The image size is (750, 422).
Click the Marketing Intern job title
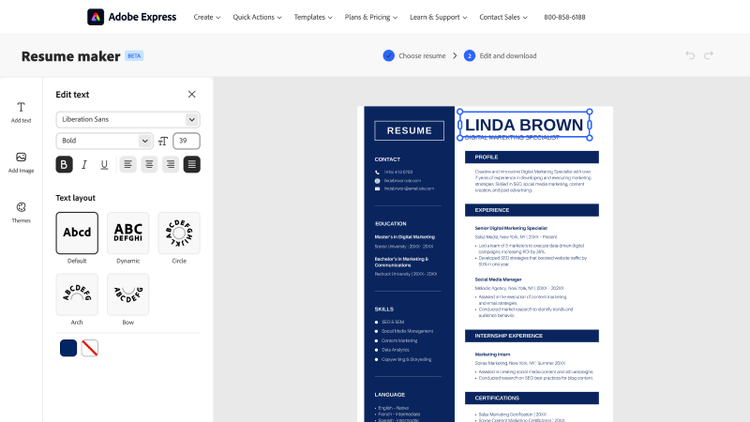click(x=492, y=355)
